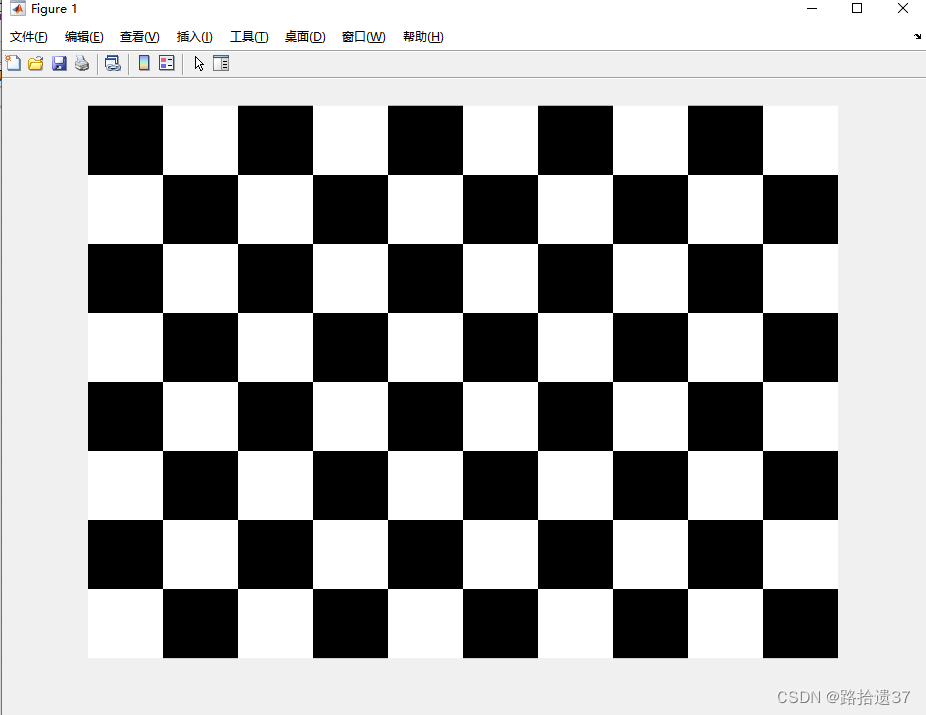Minimize the Figure 1 window
The height and width of the screenshot is (715, 926).
click(812, 9)
